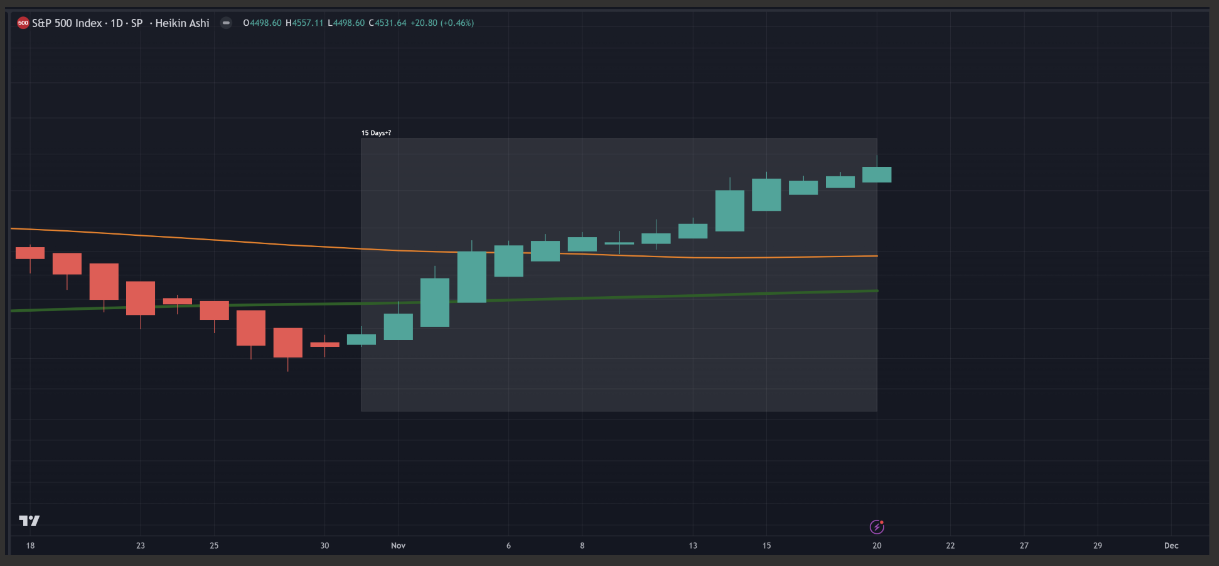Screen dimensions: 1219x566
Task: Collapse the legend with the minus button
Action: [226, 22]
